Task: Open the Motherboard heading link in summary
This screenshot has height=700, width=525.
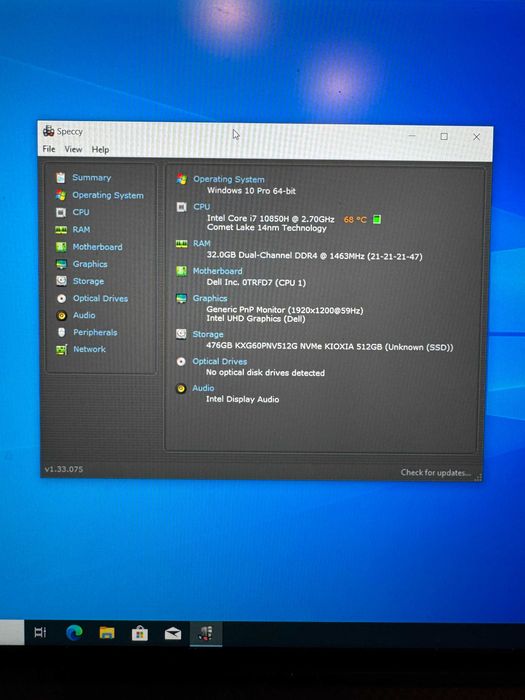Action: [217, 271]
